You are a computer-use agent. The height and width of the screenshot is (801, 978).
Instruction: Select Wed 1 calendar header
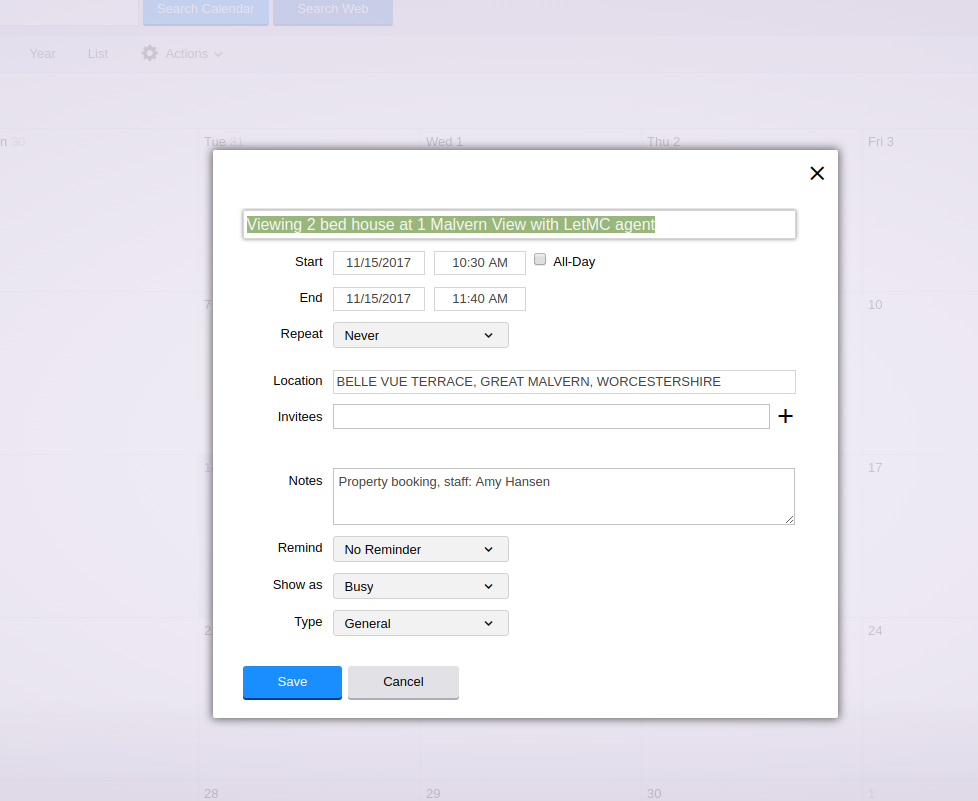(x=444, y=142)
